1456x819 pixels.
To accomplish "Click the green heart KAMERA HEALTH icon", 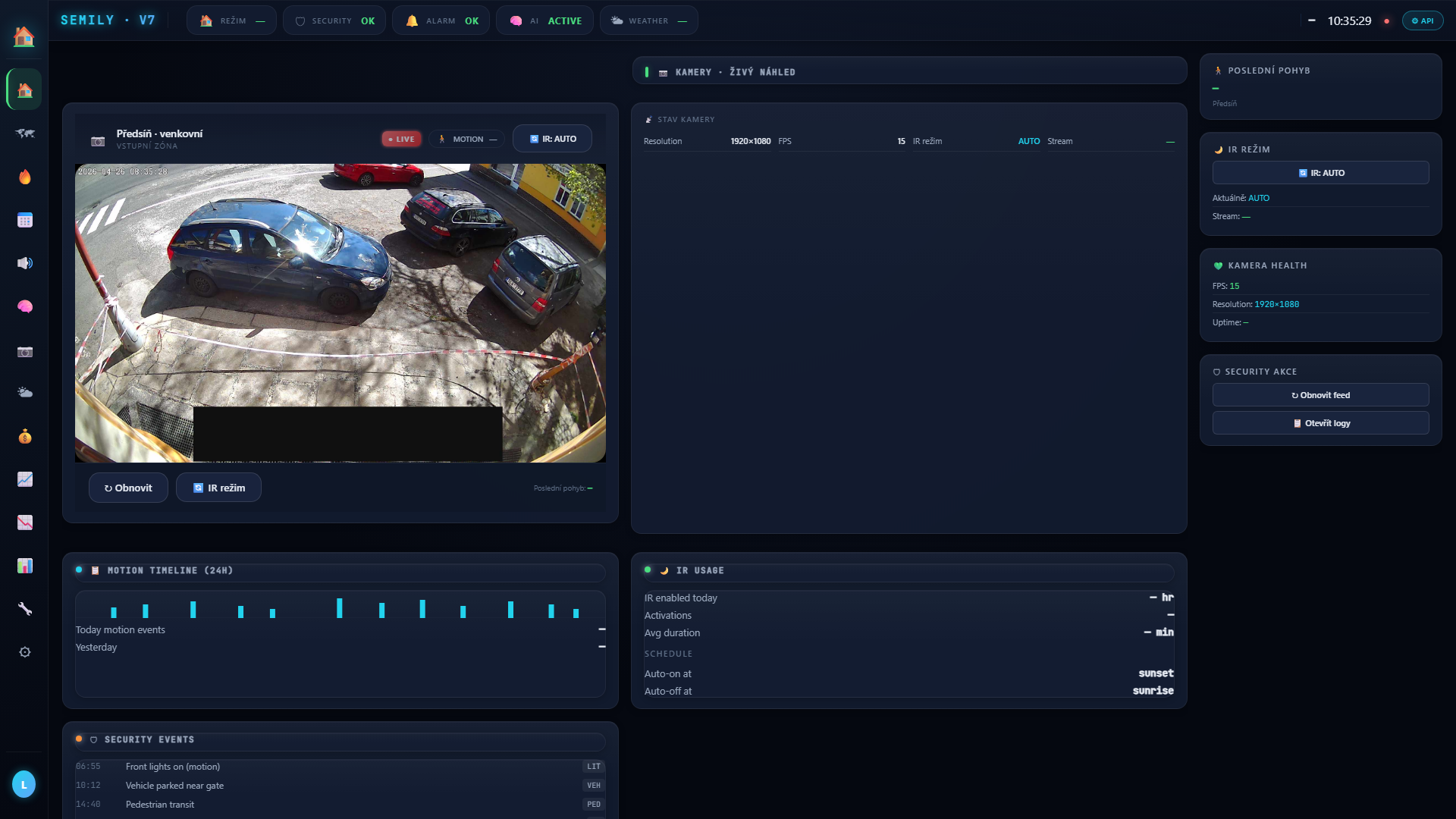I will (x=1218, y=265).
